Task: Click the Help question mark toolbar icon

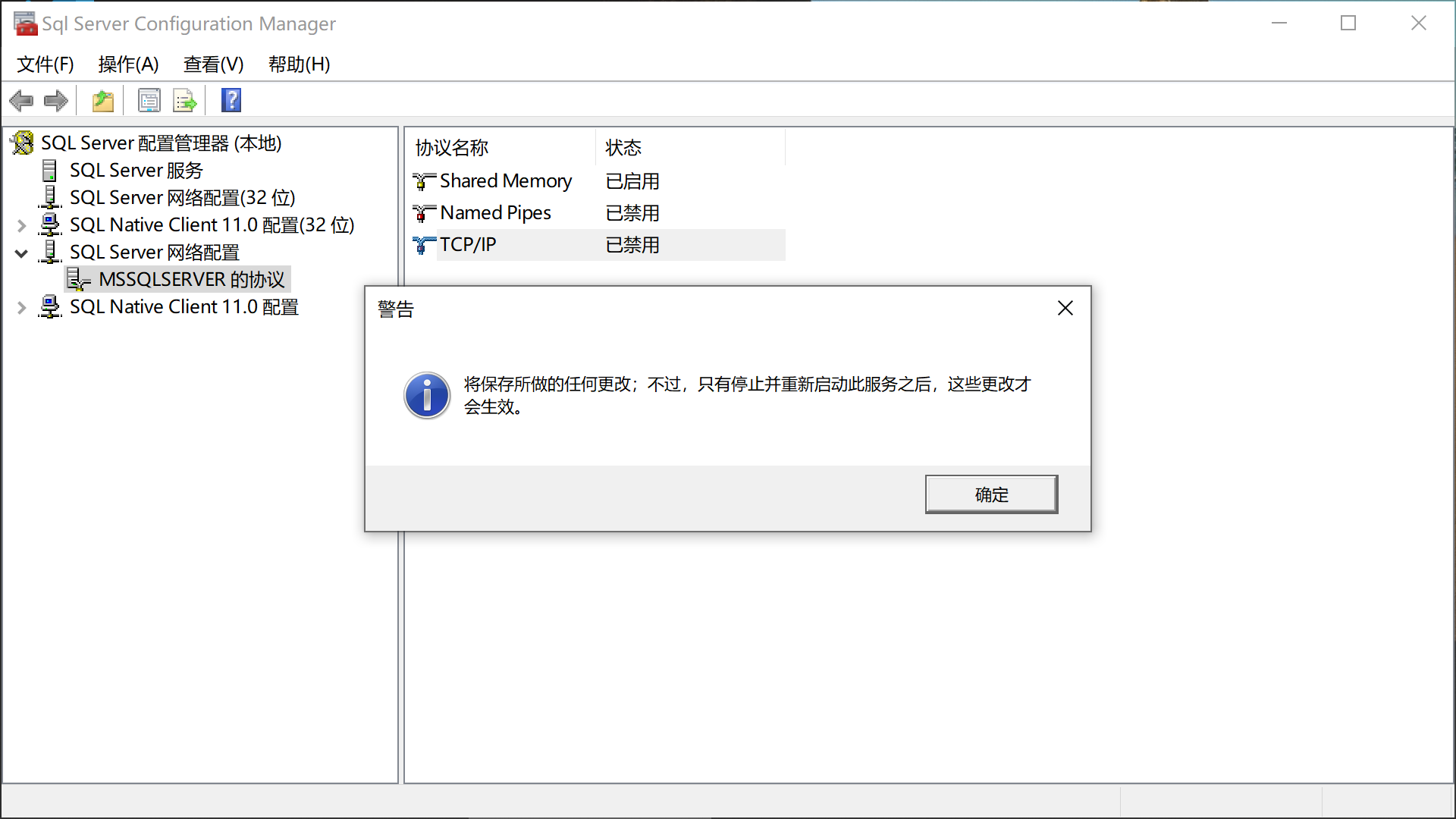Action: tap(231, 100)
